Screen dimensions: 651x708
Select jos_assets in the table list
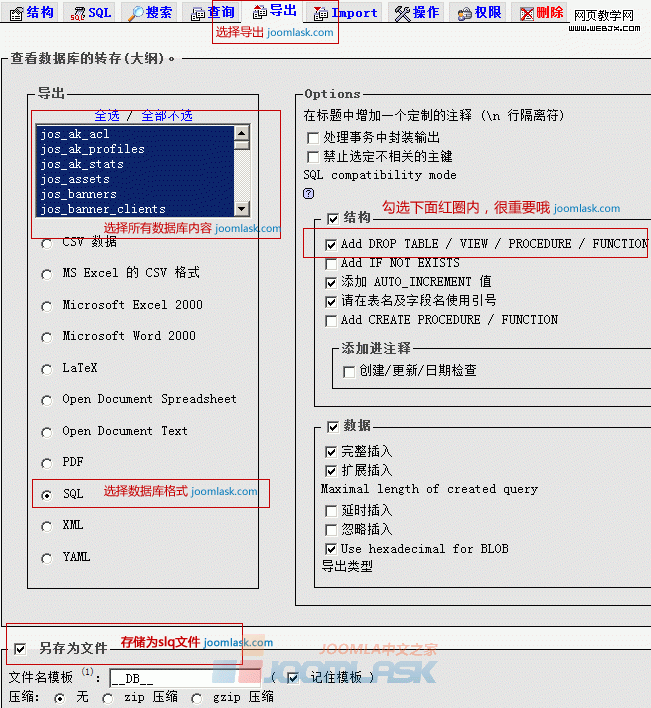coord(135,179)
